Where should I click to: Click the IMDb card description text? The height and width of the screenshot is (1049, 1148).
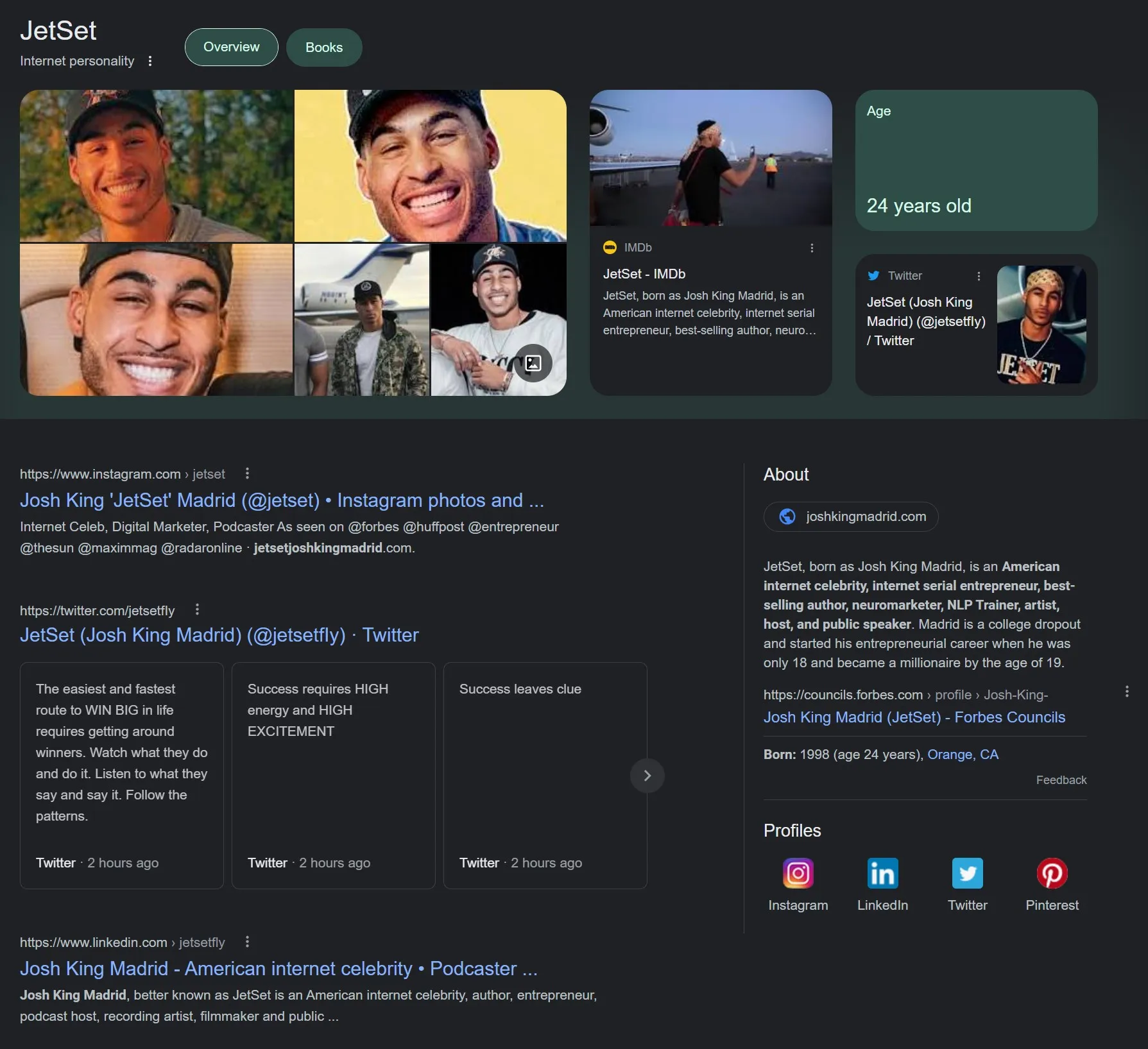[x=709, y=313]
